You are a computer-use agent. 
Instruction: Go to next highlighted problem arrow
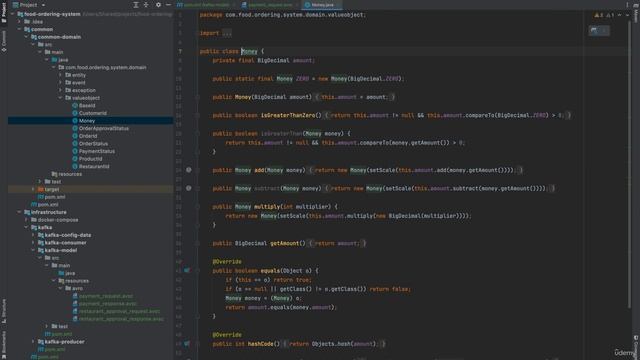pos(627,15)
